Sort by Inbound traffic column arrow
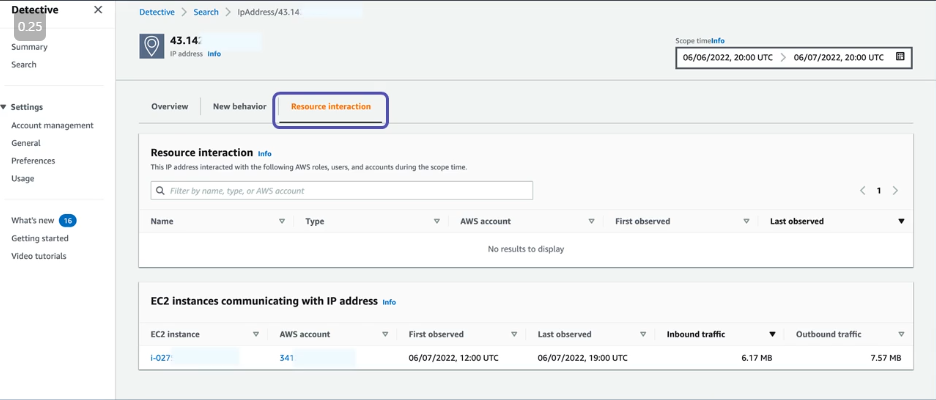This screenshot has height=400, width=936. coord(772,334)
